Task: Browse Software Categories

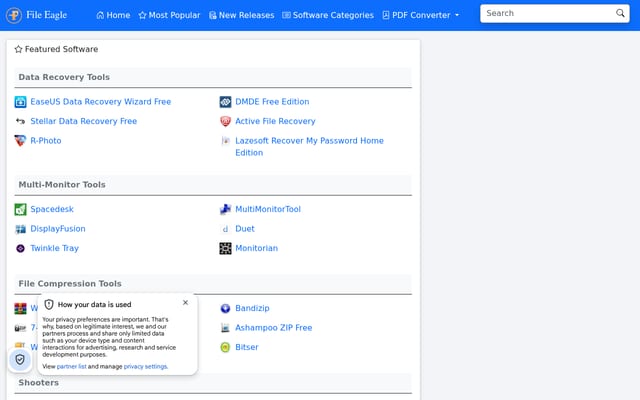Action: tap(328, 15)
